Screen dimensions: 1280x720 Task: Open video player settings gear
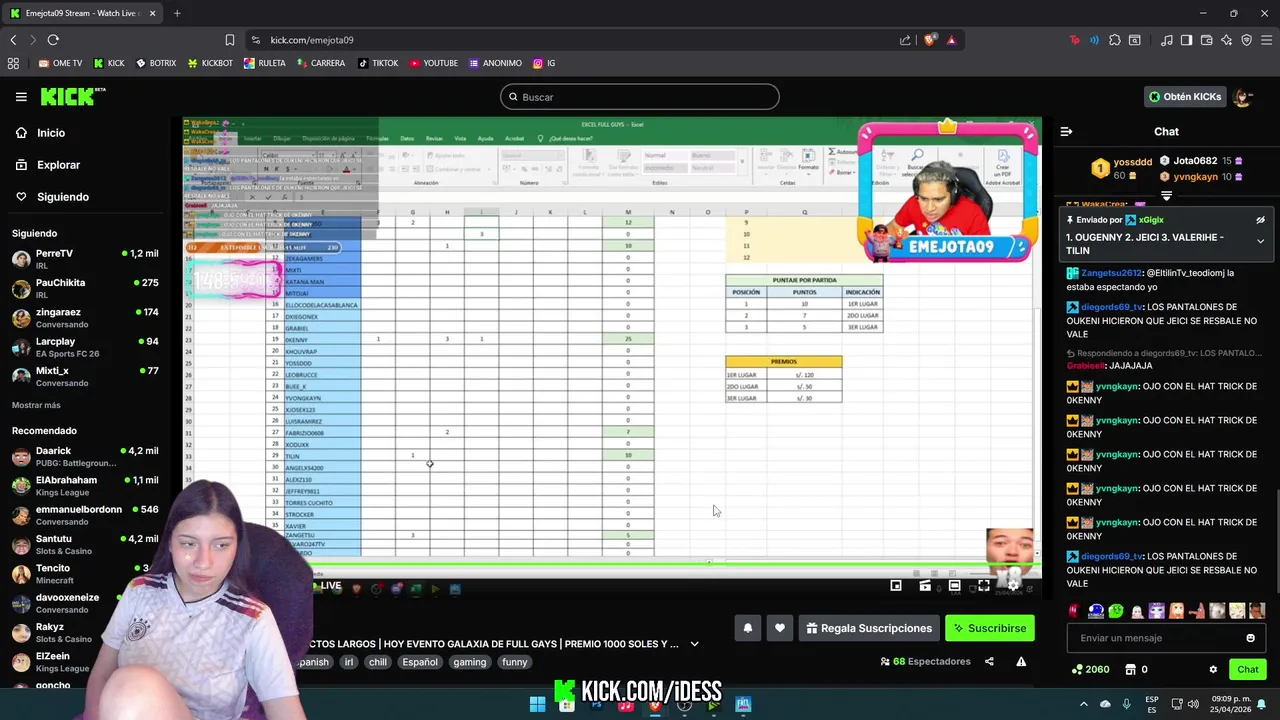1013,586
